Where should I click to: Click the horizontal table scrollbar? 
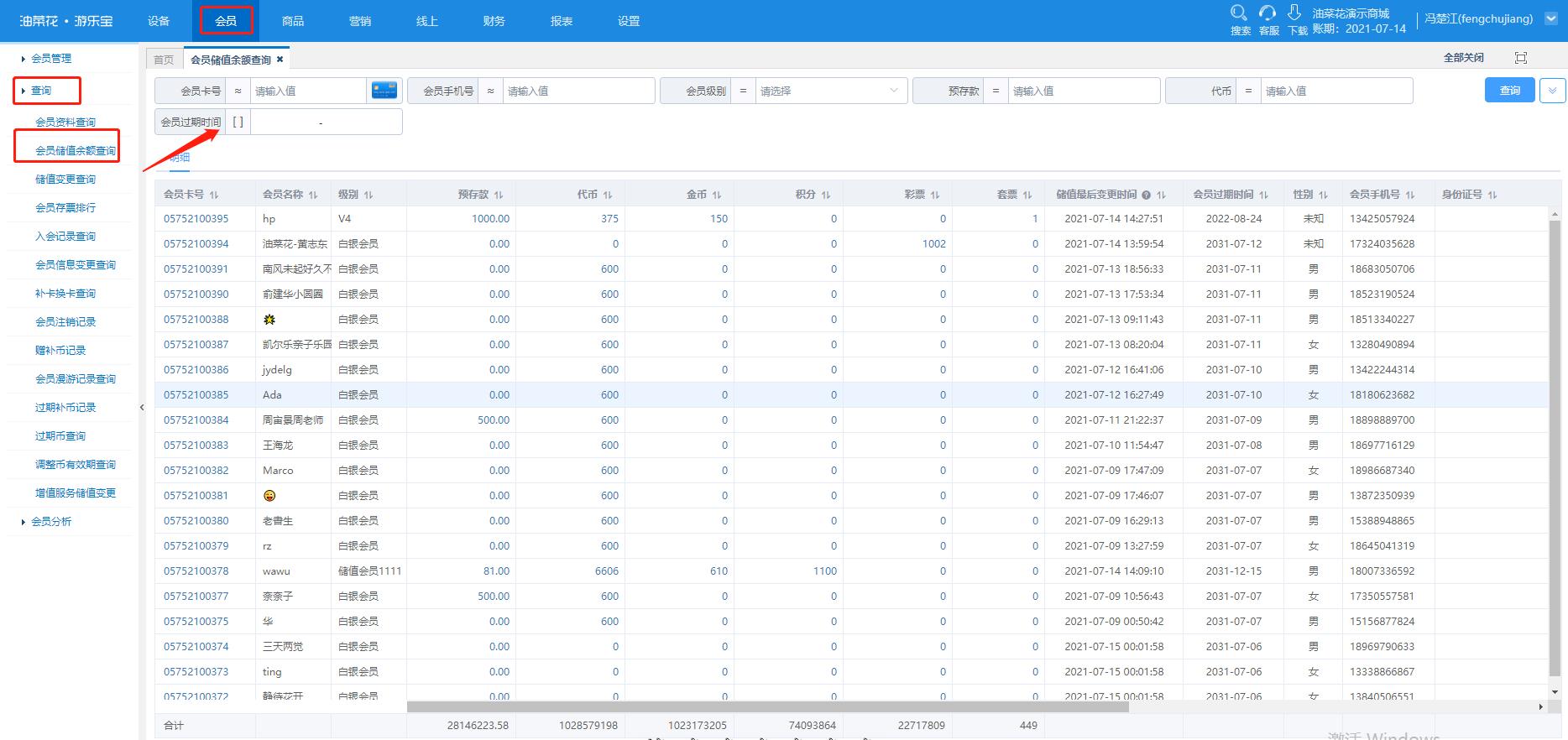(x=767, y=706)
